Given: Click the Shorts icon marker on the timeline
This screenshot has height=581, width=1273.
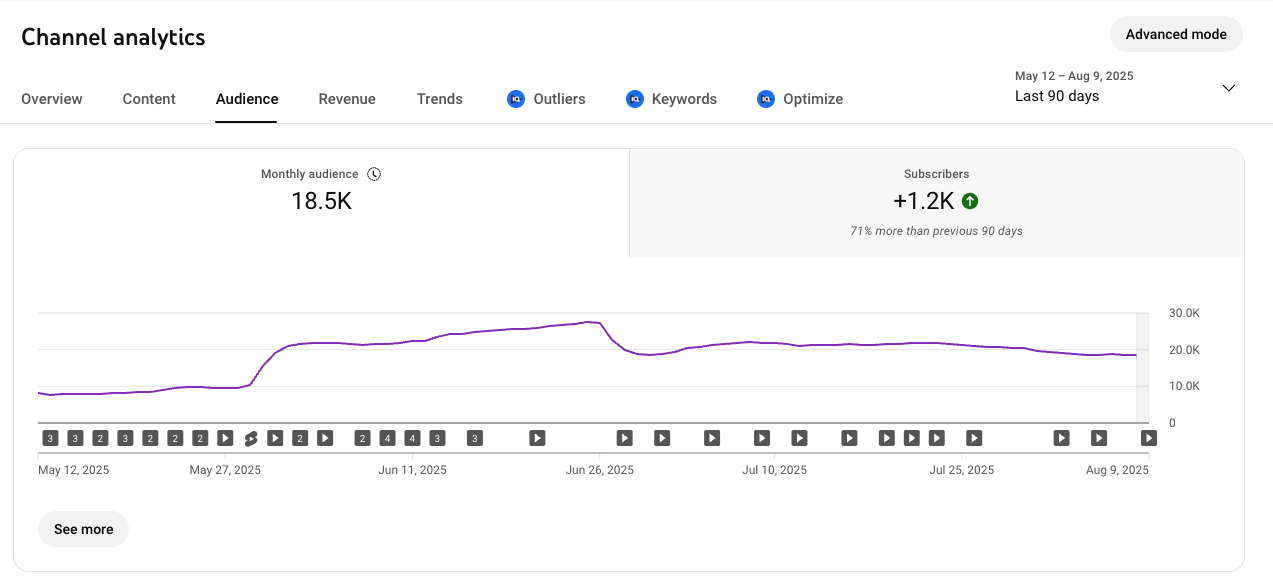Looking at the screenshot, I should click(x=251, y=438).
